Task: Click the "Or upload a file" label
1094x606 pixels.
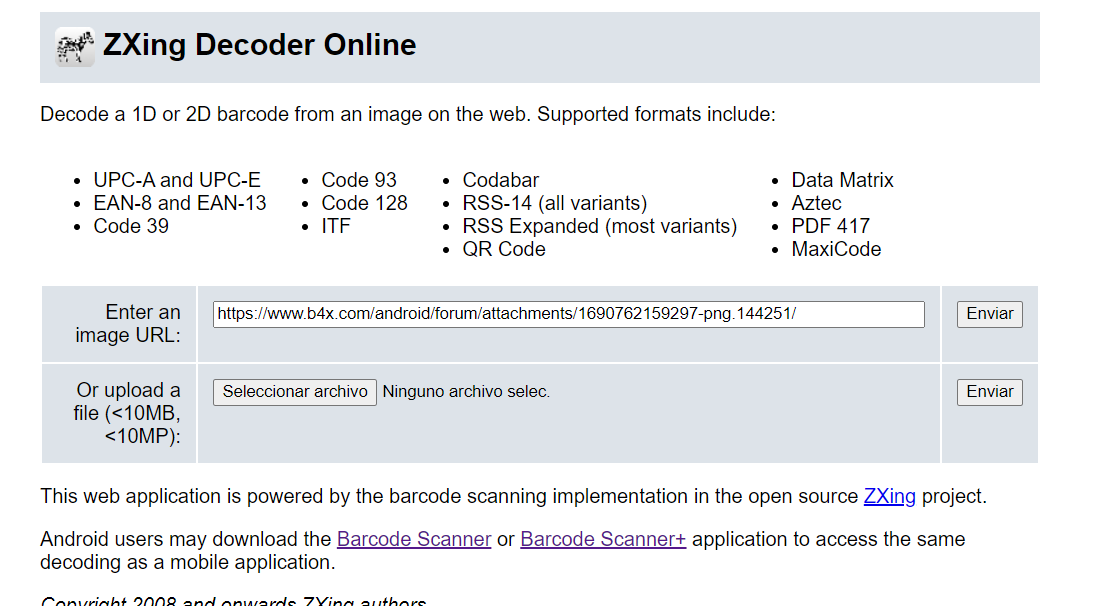Action: tap(127, 413)
